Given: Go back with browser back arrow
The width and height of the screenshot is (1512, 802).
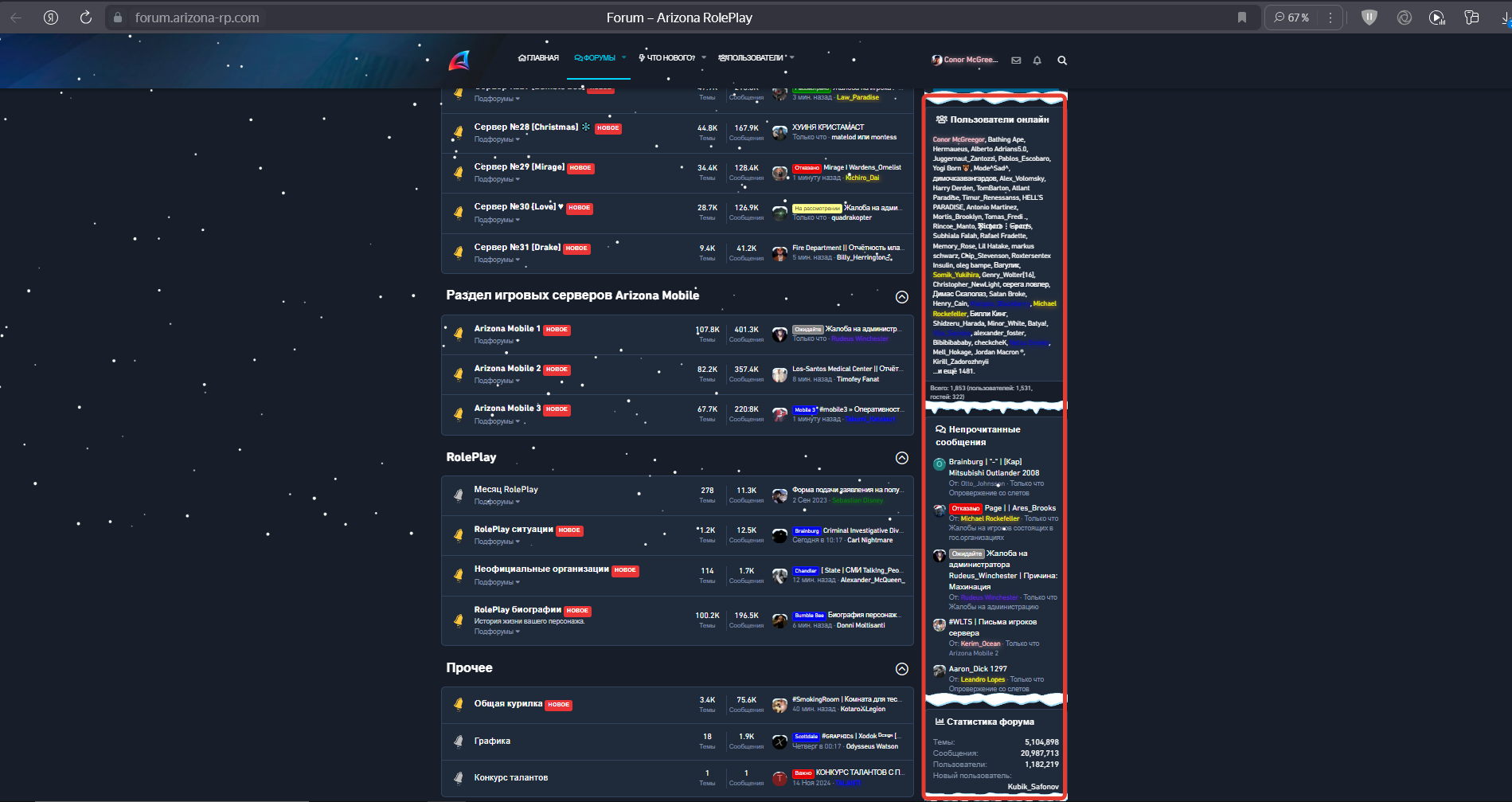Looking at the screenshot, I should (16, 18).
